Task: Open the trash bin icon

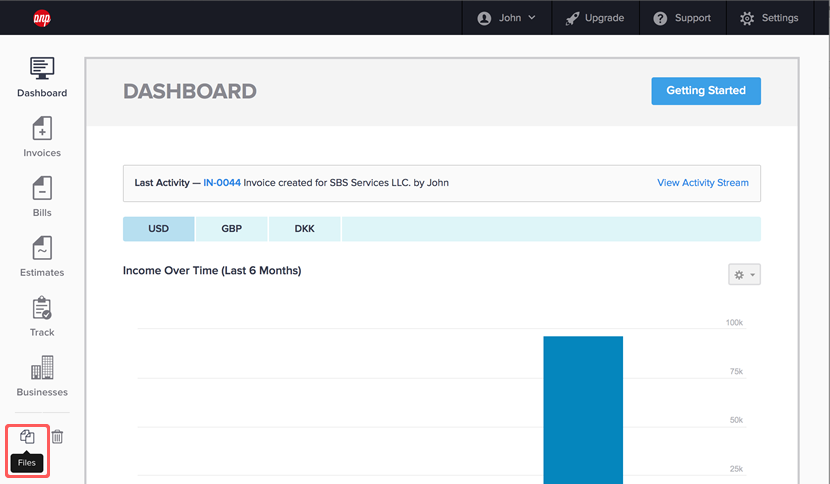Action: pos(57,436)
